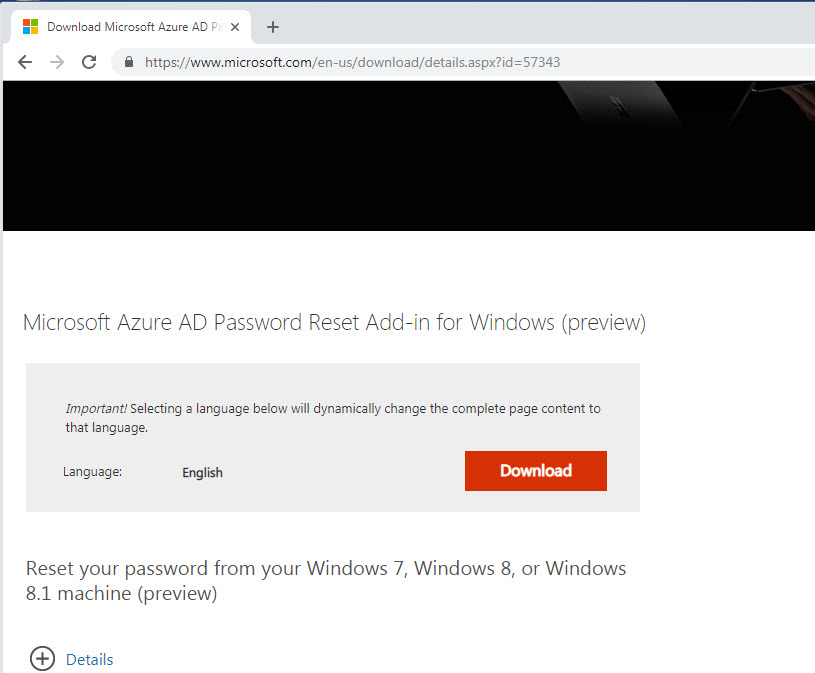Open a new tab with the plus icon
The width and height of the screenshot is (815, 673).
[x=273, y=27]
